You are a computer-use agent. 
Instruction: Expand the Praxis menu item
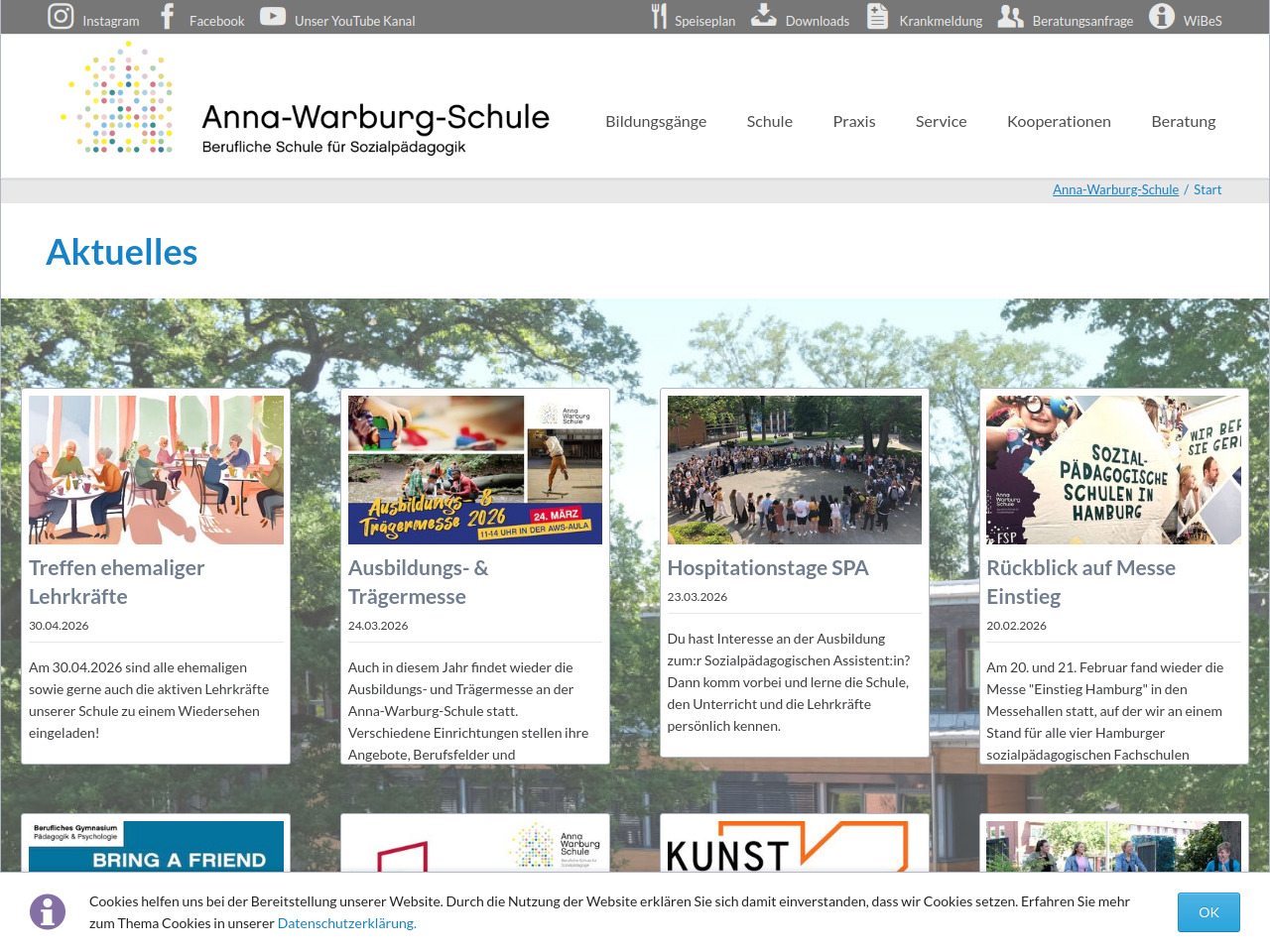[x=853, y=121]
